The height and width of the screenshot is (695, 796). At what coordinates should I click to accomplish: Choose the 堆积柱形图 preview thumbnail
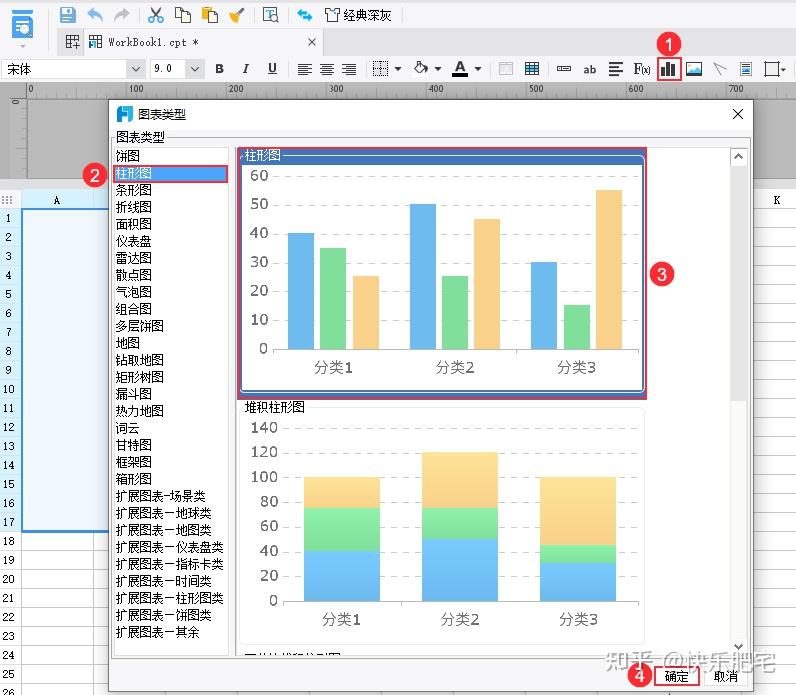coord(442,523)
